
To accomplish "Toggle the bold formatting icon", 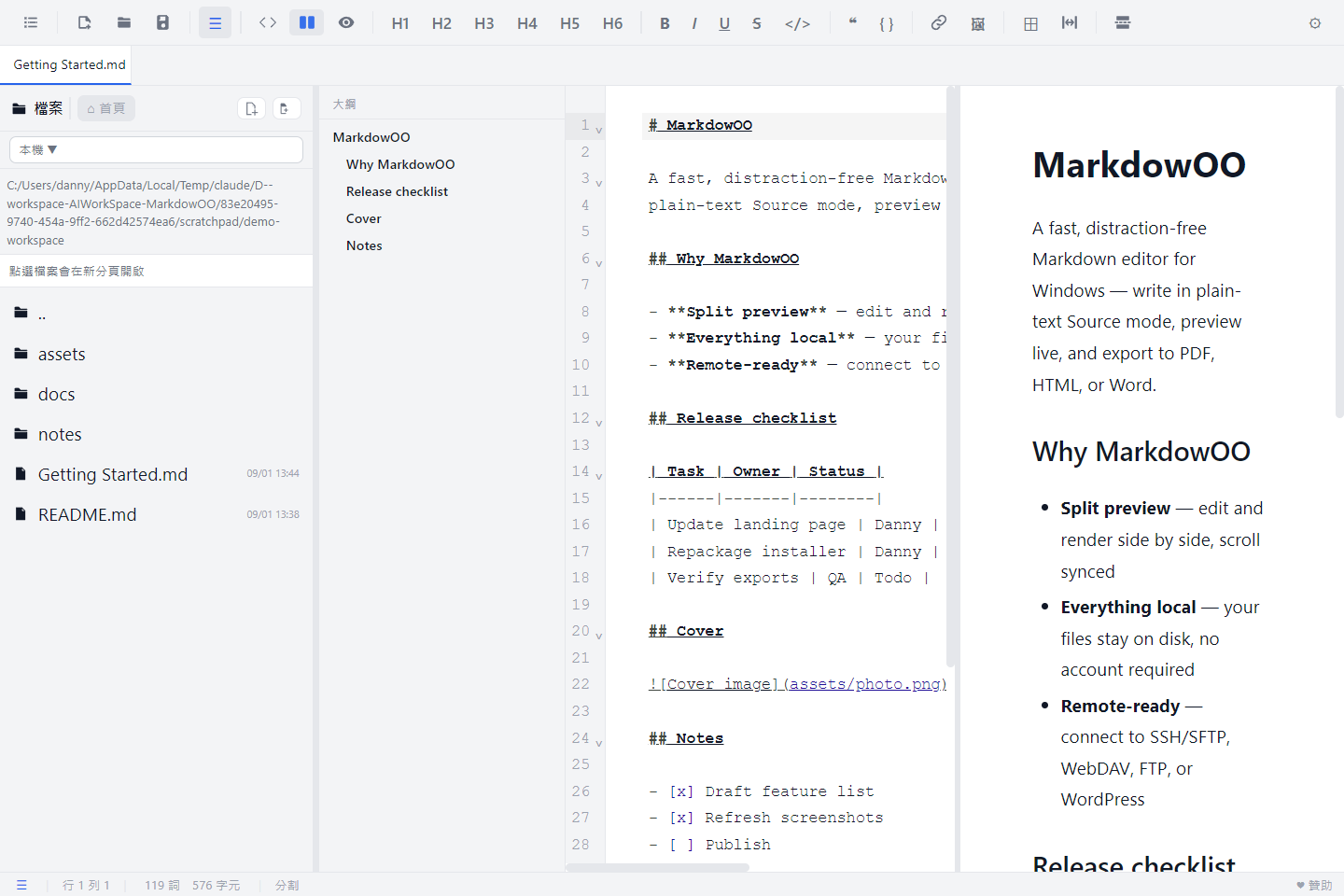I will click(x=665, y=23).
